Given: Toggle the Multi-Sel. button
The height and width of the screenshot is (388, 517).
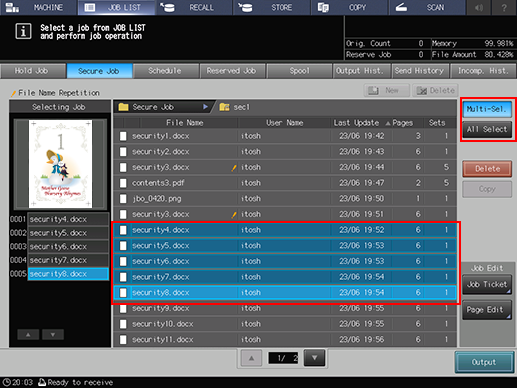Looking at the screenshot, I should (x=487, y=109).
